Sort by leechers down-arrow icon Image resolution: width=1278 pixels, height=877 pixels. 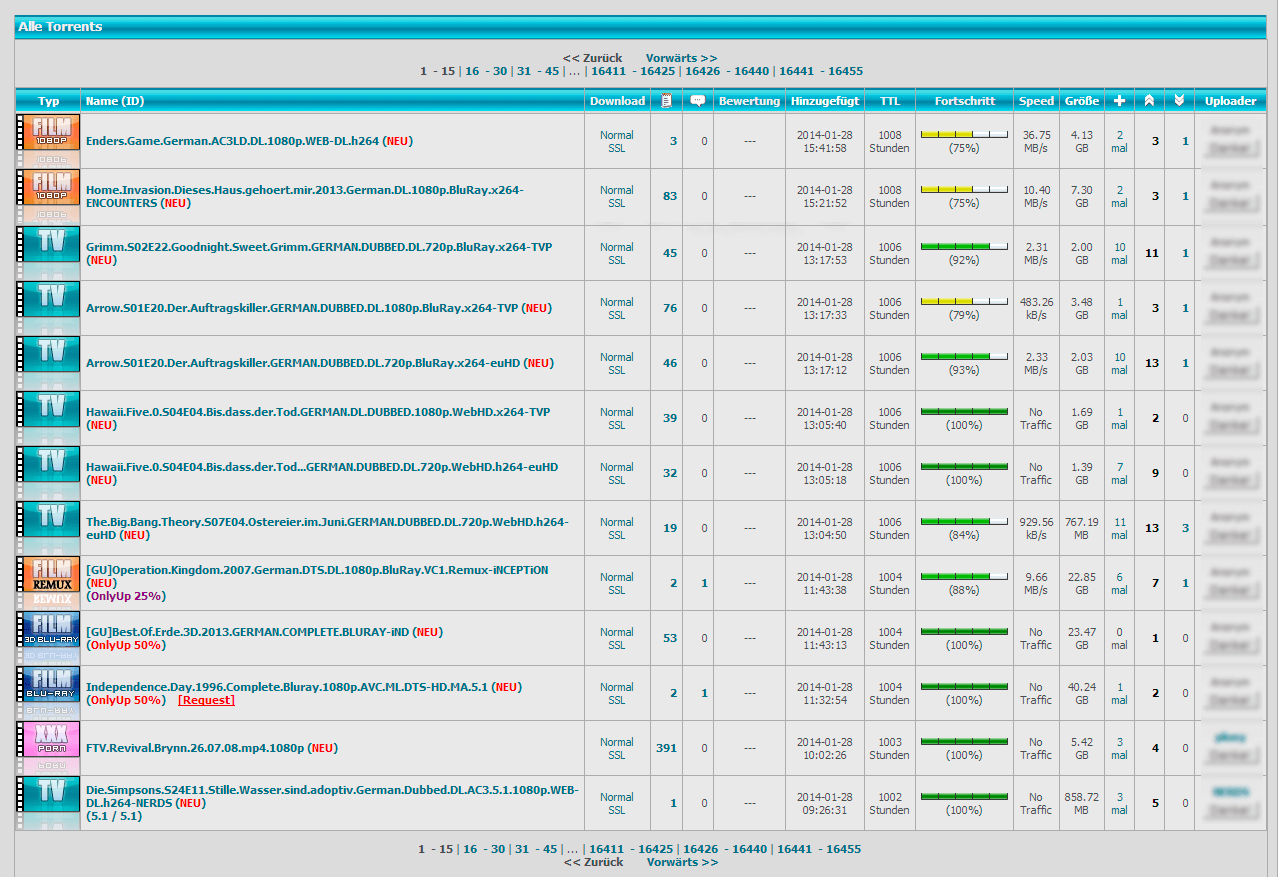click(1179, 100)
